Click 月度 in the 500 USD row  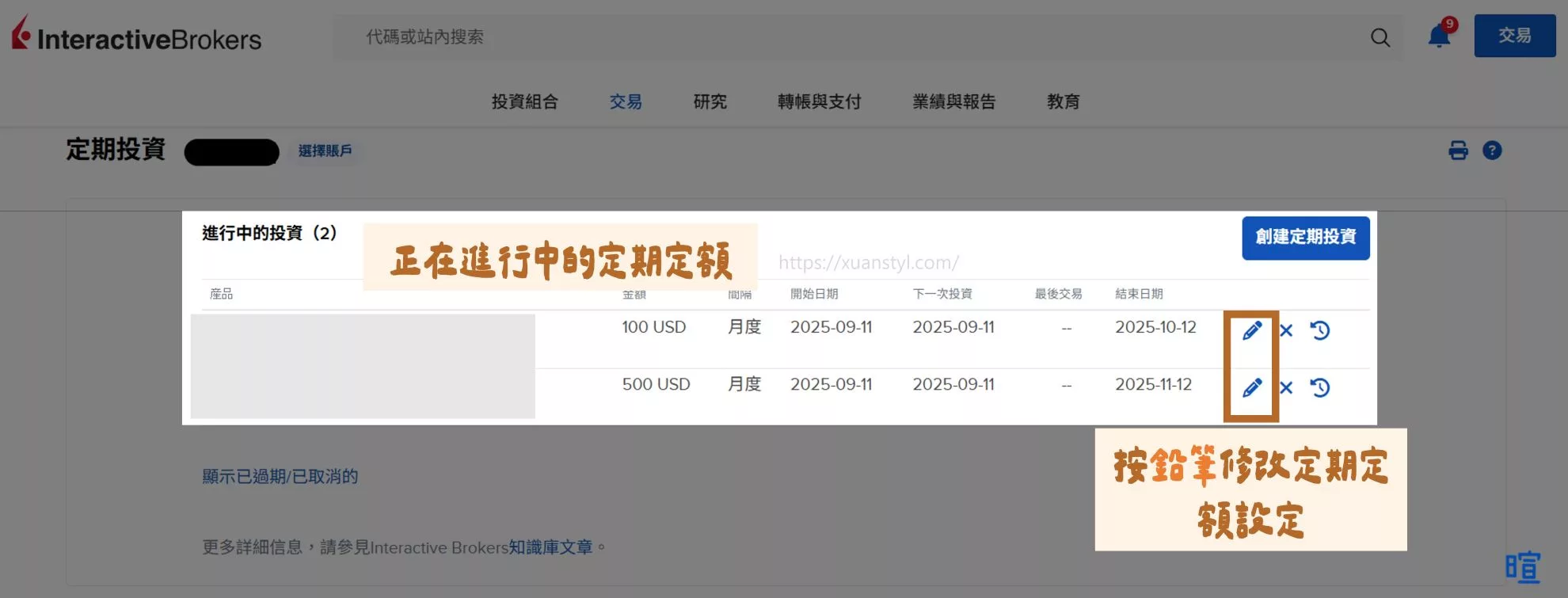click(x=744, y=384)
